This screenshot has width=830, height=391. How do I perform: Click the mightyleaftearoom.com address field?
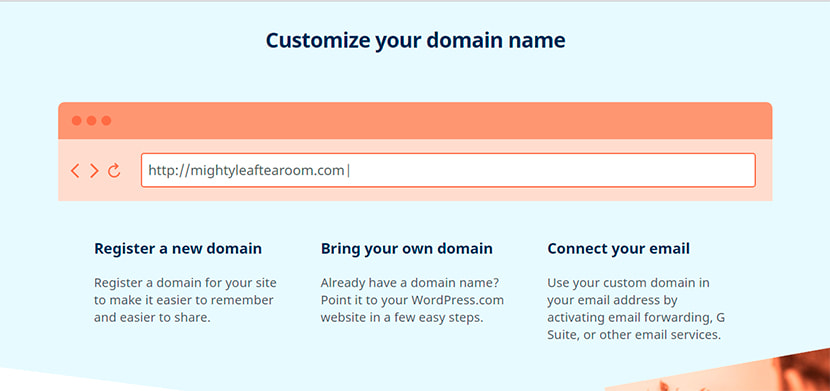(448, 170)
